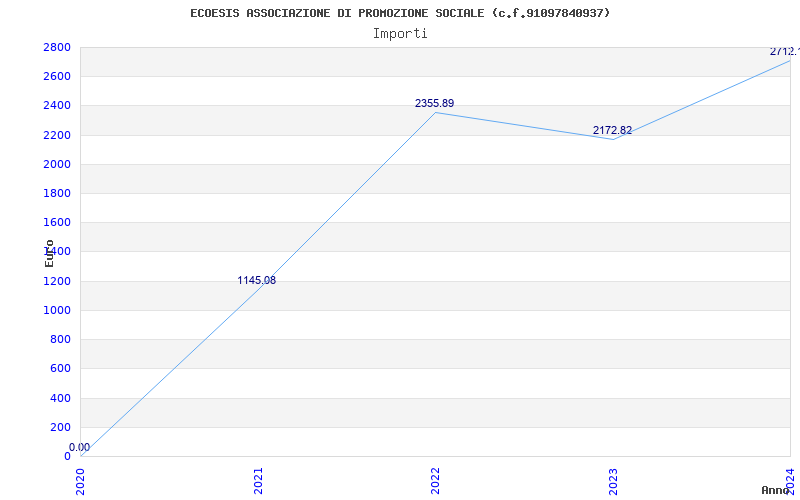Select the 2355.89 data label
Viewport: 800px width, 500px height.
(434, 103)
